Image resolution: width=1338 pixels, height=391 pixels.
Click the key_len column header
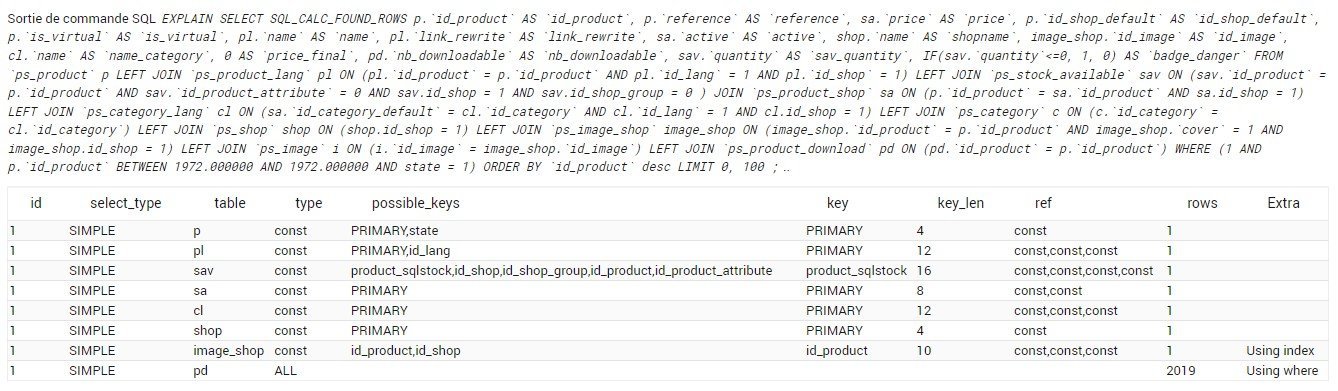(960, 203)
